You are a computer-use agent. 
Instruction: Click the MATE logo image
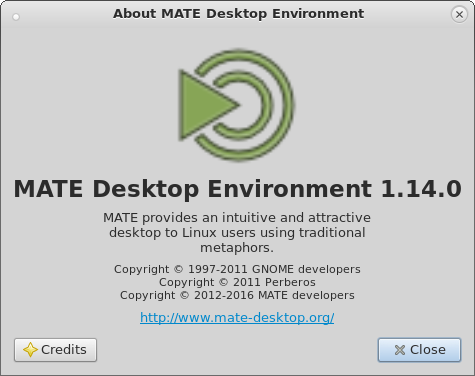[236, 105]
